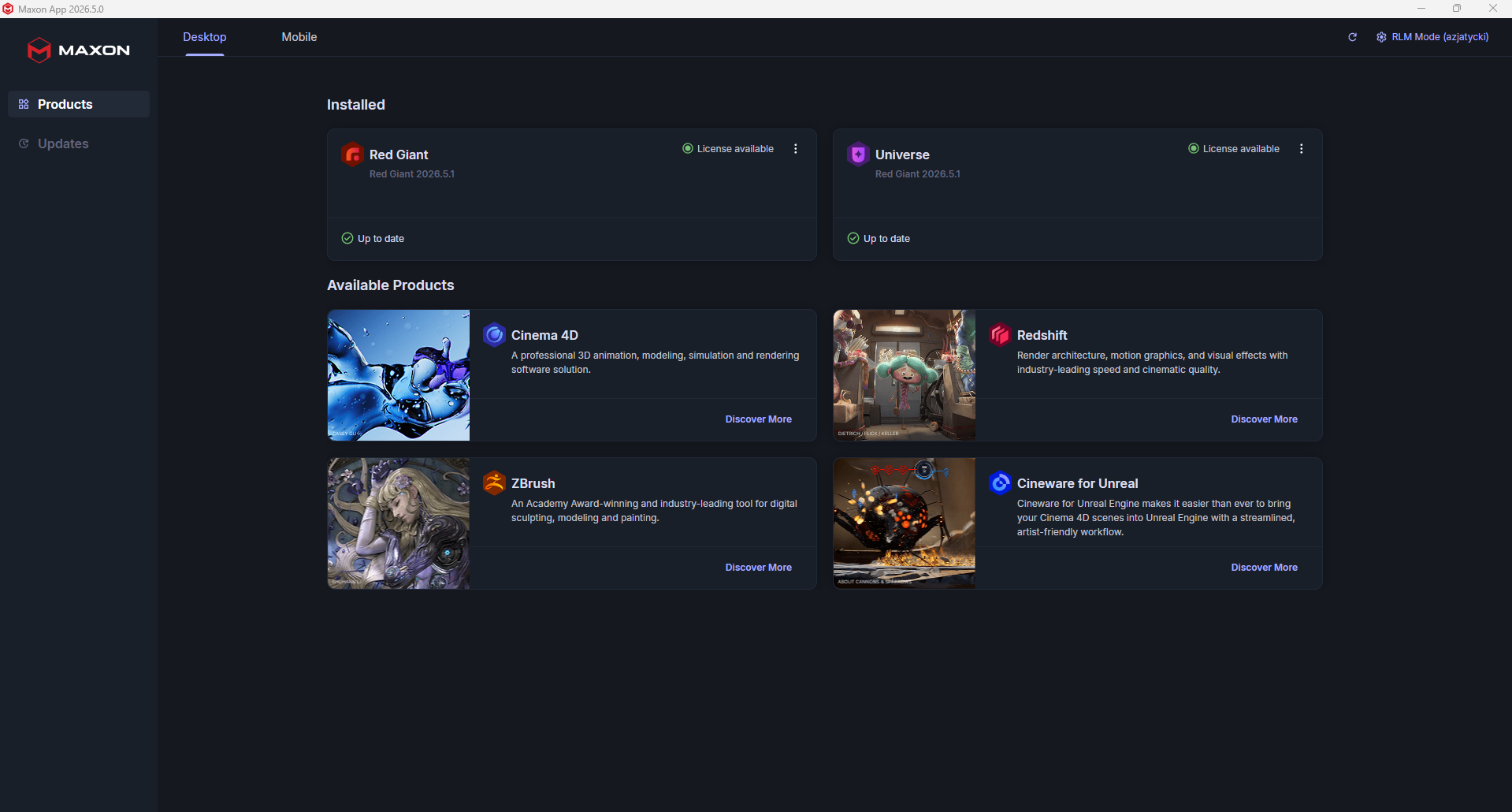Viewport: 1512px width, 812px height.
Task: Click the Updates icon in the sidebar
Action: pos(24,143)
